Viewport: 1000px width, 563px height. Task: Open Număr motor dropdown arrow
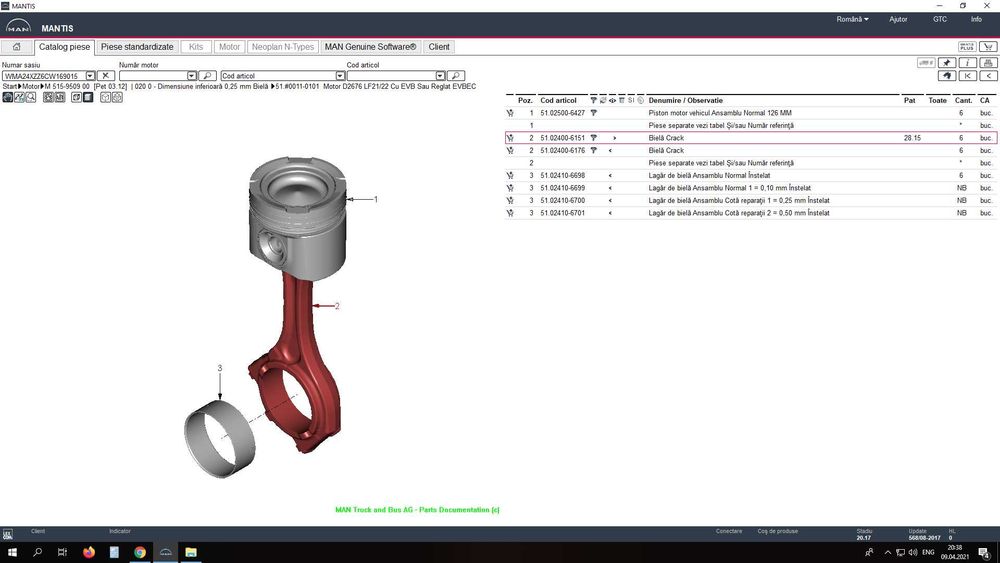[191, 76]
